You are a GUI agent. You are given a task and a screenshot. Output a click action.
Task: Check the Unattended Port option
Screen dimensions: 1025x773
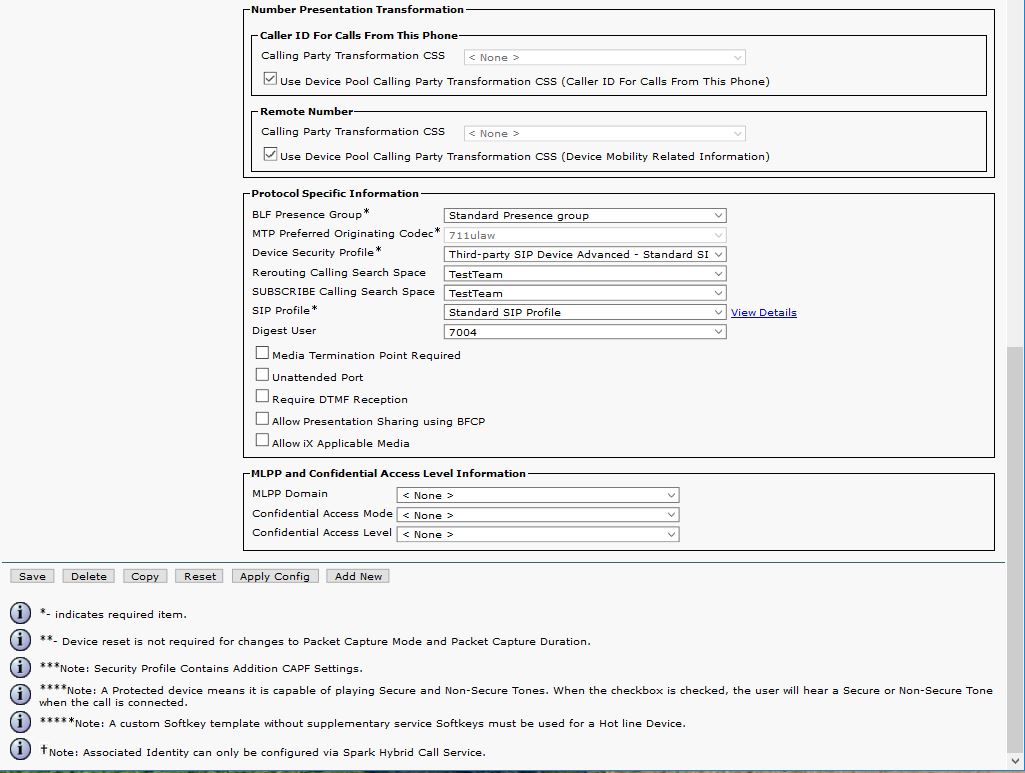(262, 375)
